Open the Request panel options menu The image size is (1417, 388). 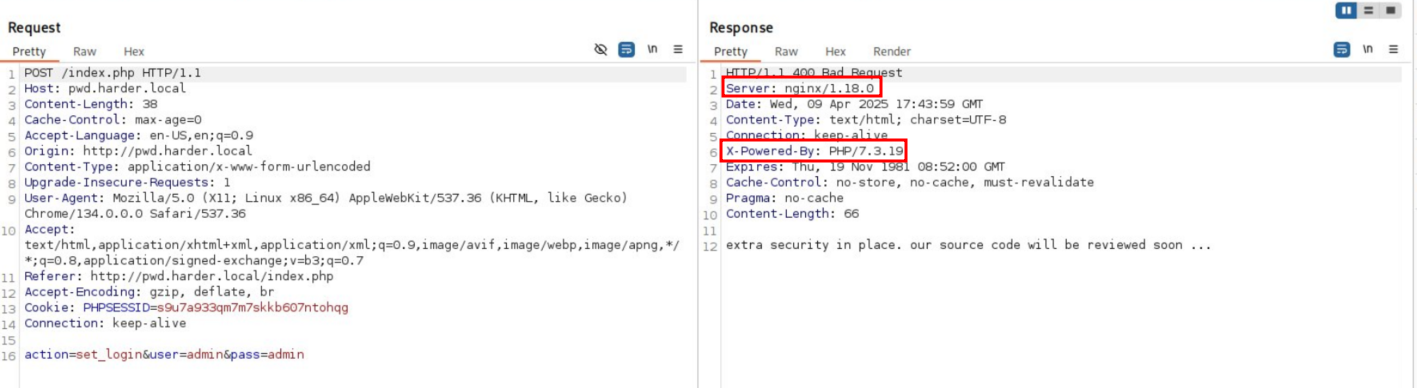point(678,49)
